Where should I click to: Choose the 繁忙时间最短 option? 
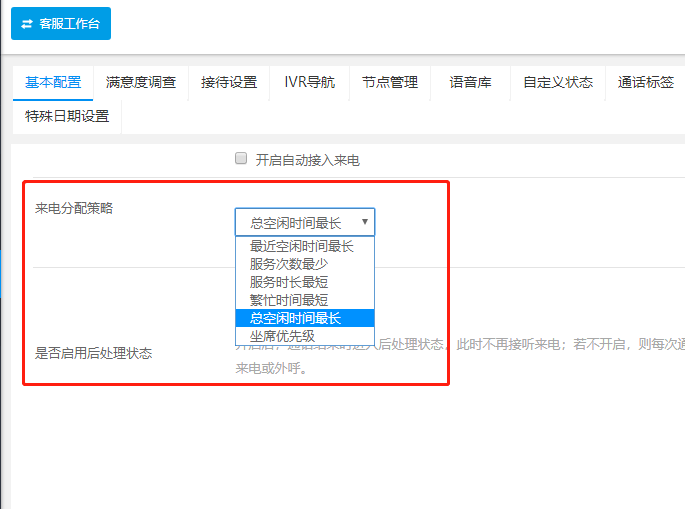tap(289, 300)
